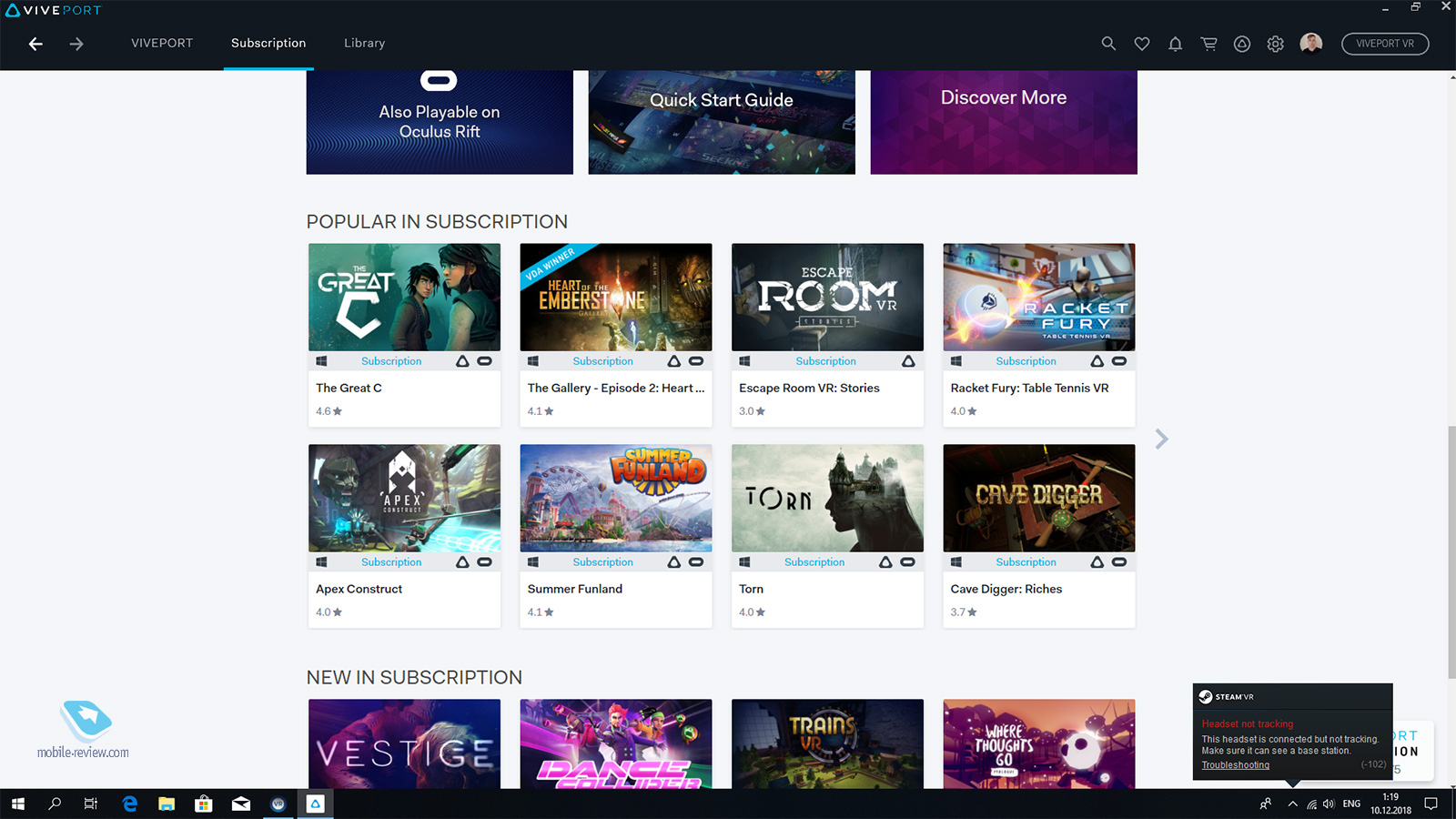The height and width of the screenshot is (819, 1456).
Task: Open Escape Room VR cover image
Action: pyautogui.click(x=827, y=297)
